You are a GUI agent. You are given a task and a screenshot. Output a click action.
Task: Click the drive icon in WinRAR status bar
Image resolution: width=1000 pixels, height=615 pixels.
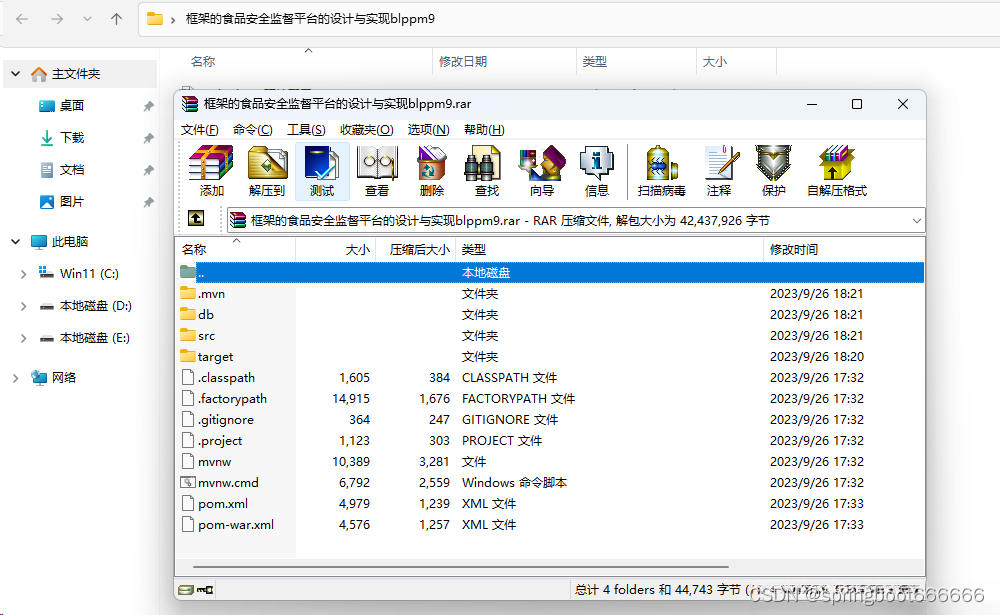[x=186, y=589]
